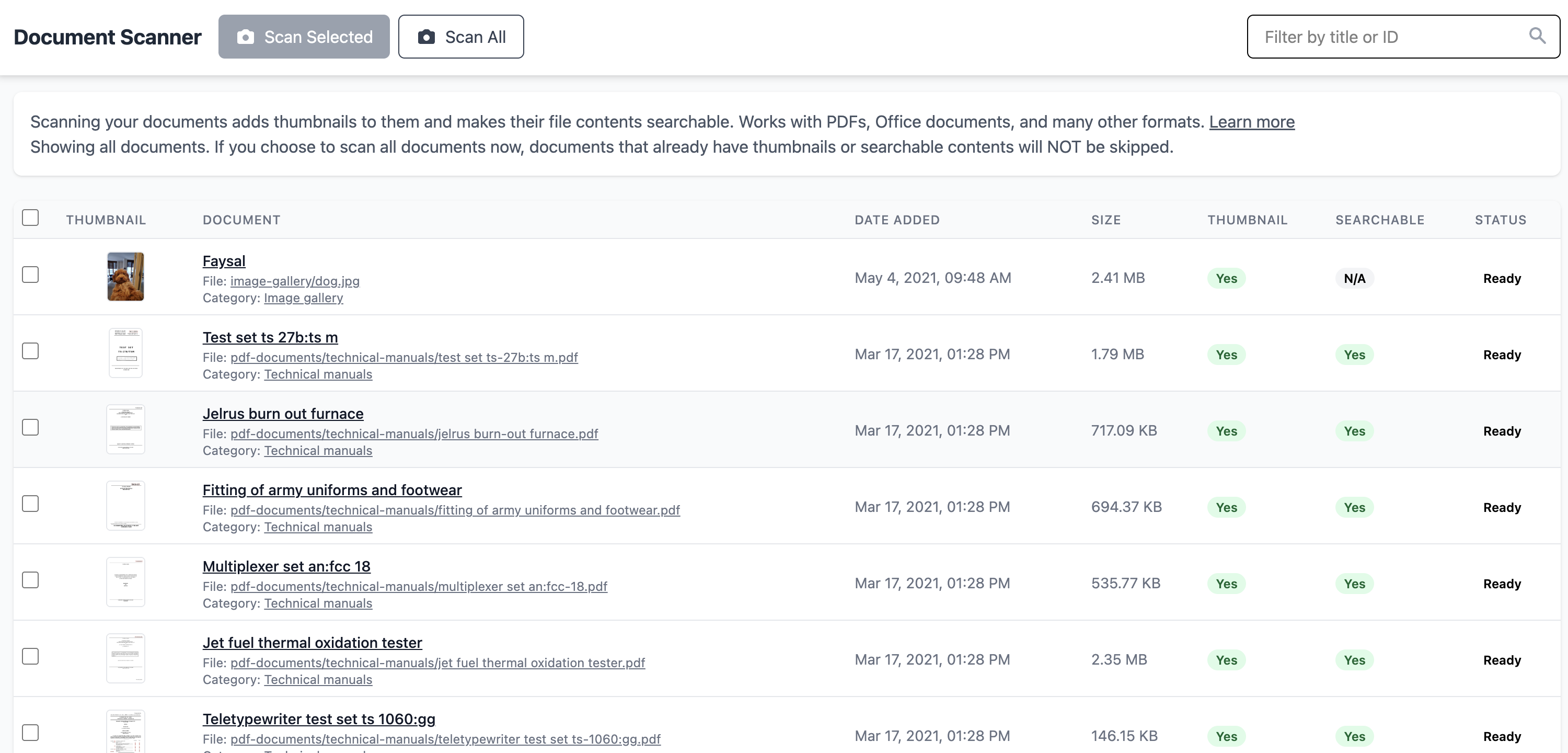Sort by the Date Added column header
Viewport: 1568px width, 753px height.
(896, 220)
